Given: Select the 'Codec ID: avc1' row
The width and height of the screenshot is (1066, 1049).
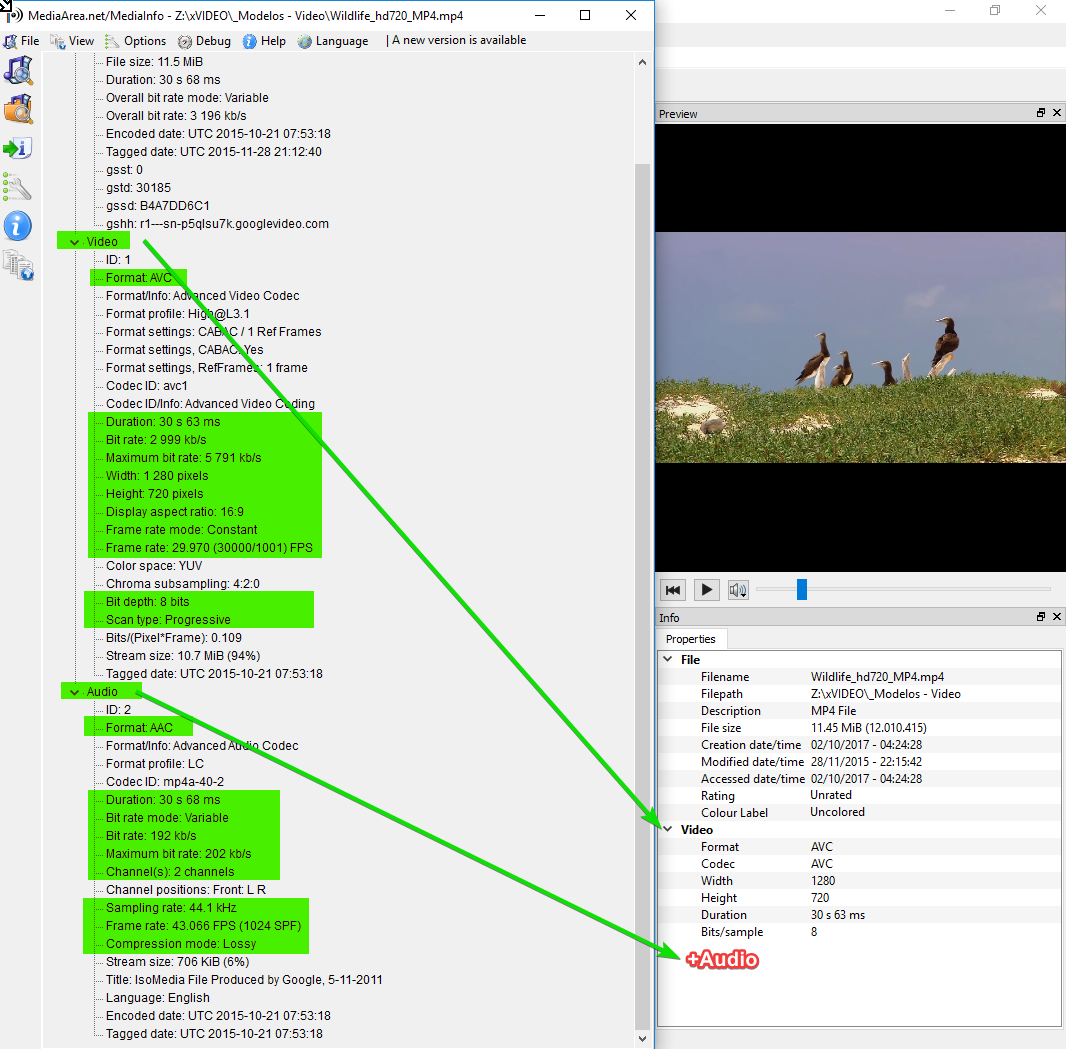Looking at the screenshot, I should tap(146, 386).
